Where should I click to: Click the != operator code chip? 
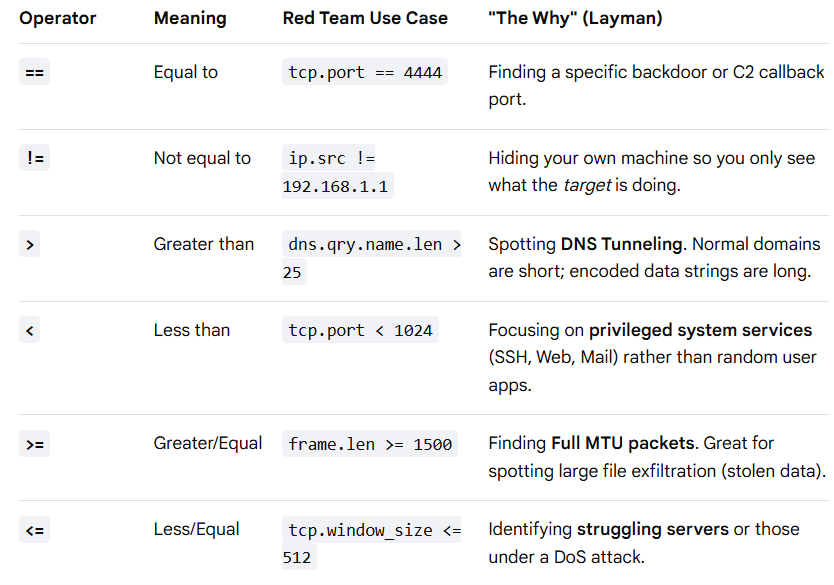[35, 158]
